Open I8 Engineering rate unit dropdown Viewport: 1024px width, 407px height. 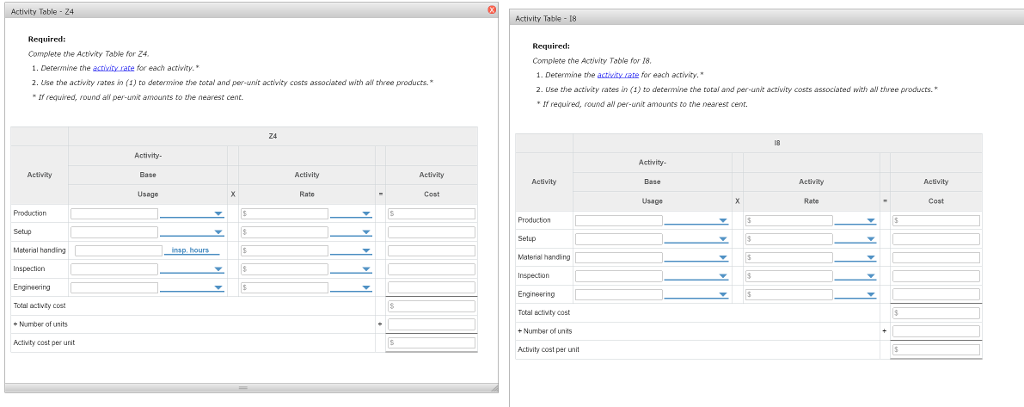pyautogui.click(x=855, y=295)
